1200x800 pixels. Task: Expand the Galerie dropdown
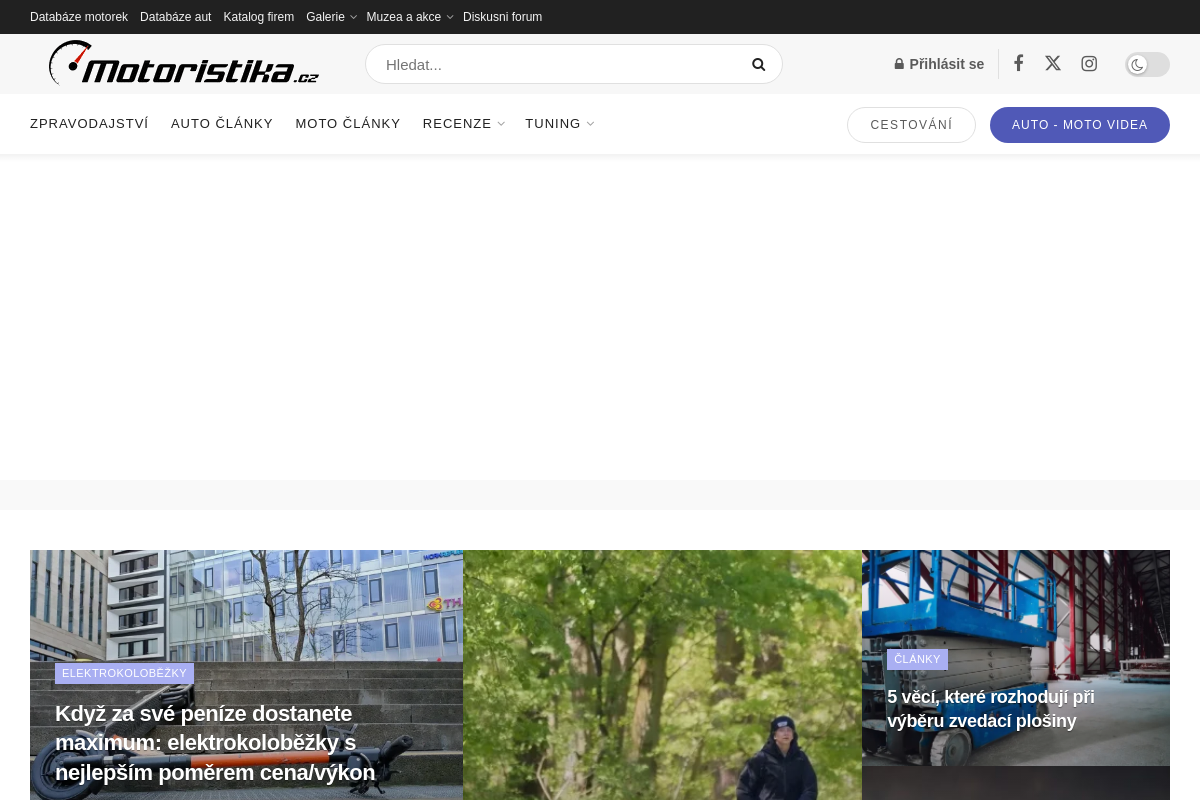[331, 17]
